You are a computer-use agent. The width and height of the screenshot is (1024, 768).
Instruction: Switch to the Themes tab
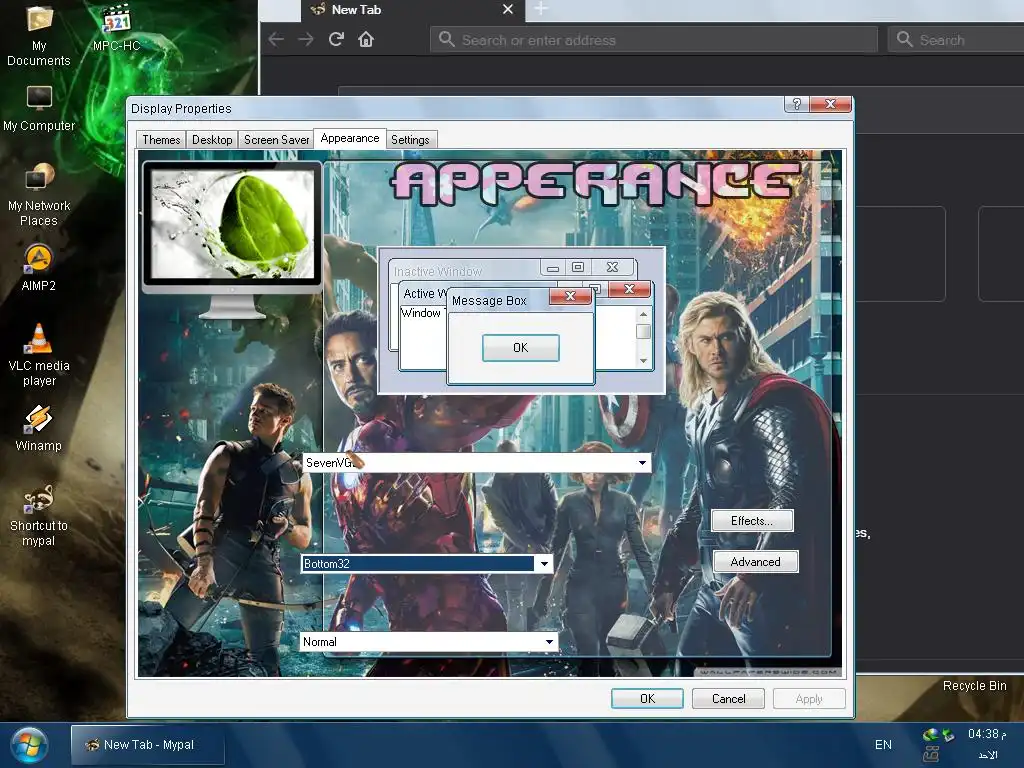click(161, 140)
